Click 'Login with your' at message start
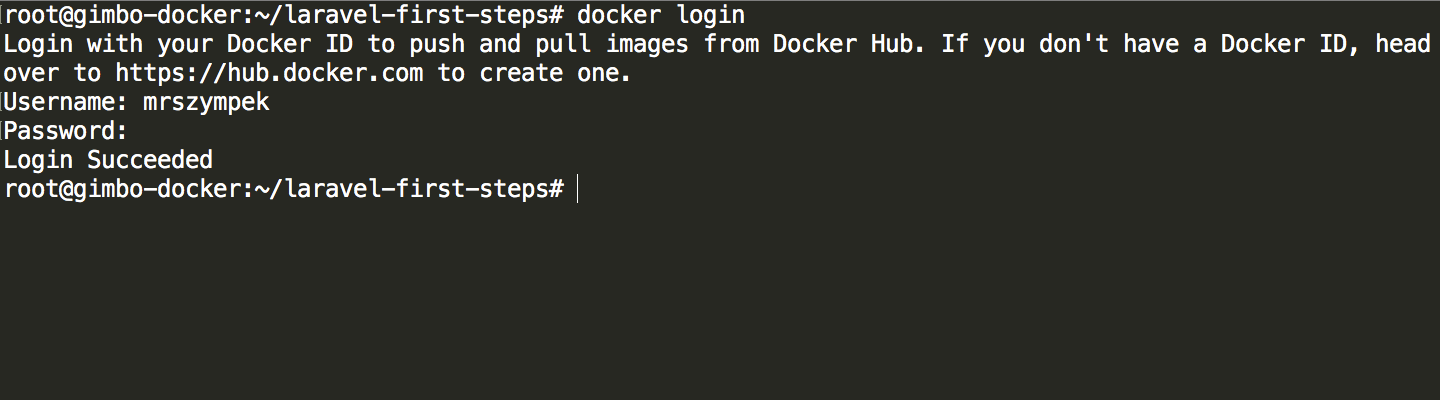This screenshot has height=400, width=1440. 108,44
